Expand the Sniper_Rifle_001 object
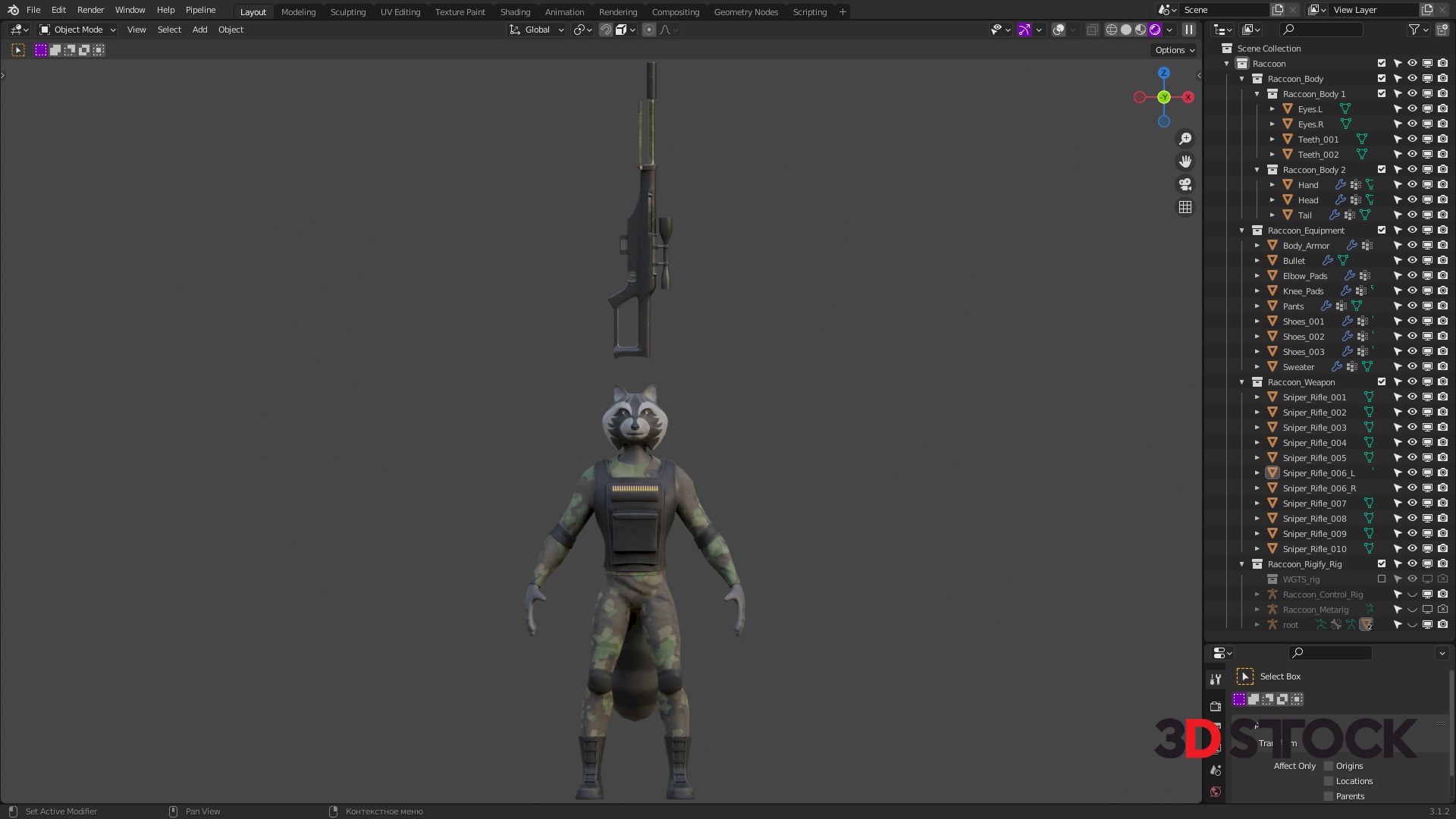 coord(1257,397)
